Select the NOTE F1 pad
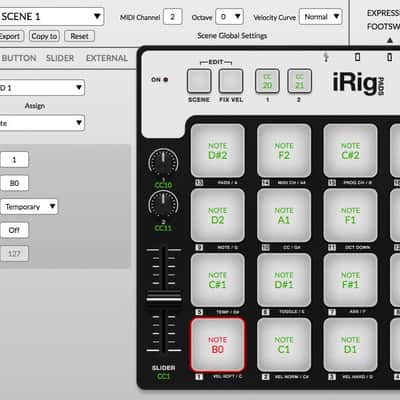Viewport: 400px width, 400px height. 350,215
